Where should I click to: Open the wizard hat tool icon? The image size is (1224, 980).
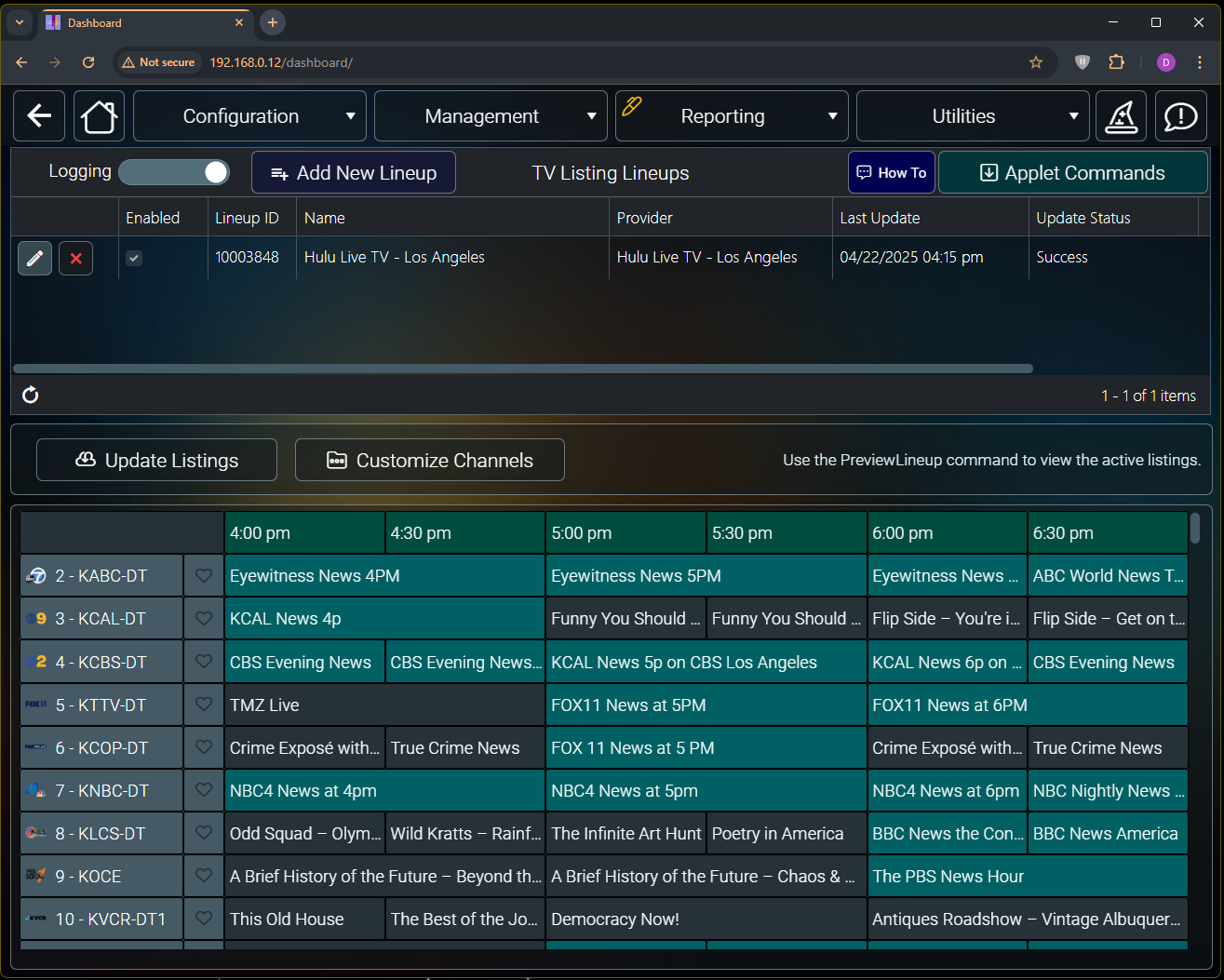click(1121, 116)
